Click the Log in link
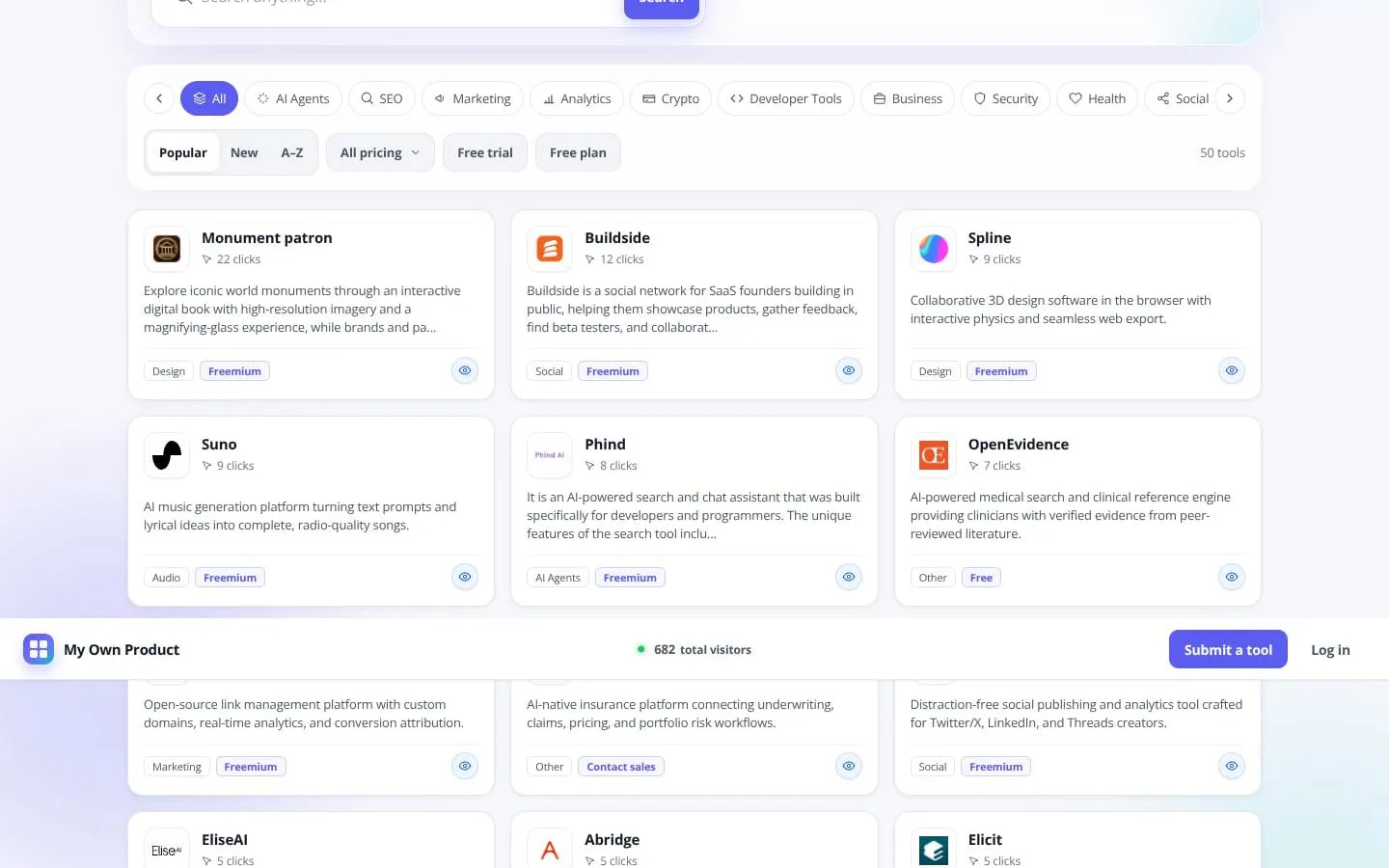This screenshot has height=868, width=1389. pyautogui.click(x=1330, y=650)
